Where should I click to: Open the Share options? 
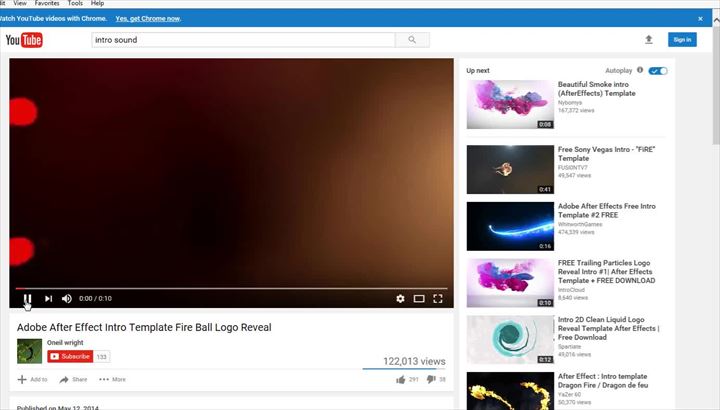click(x=73, y=379)
